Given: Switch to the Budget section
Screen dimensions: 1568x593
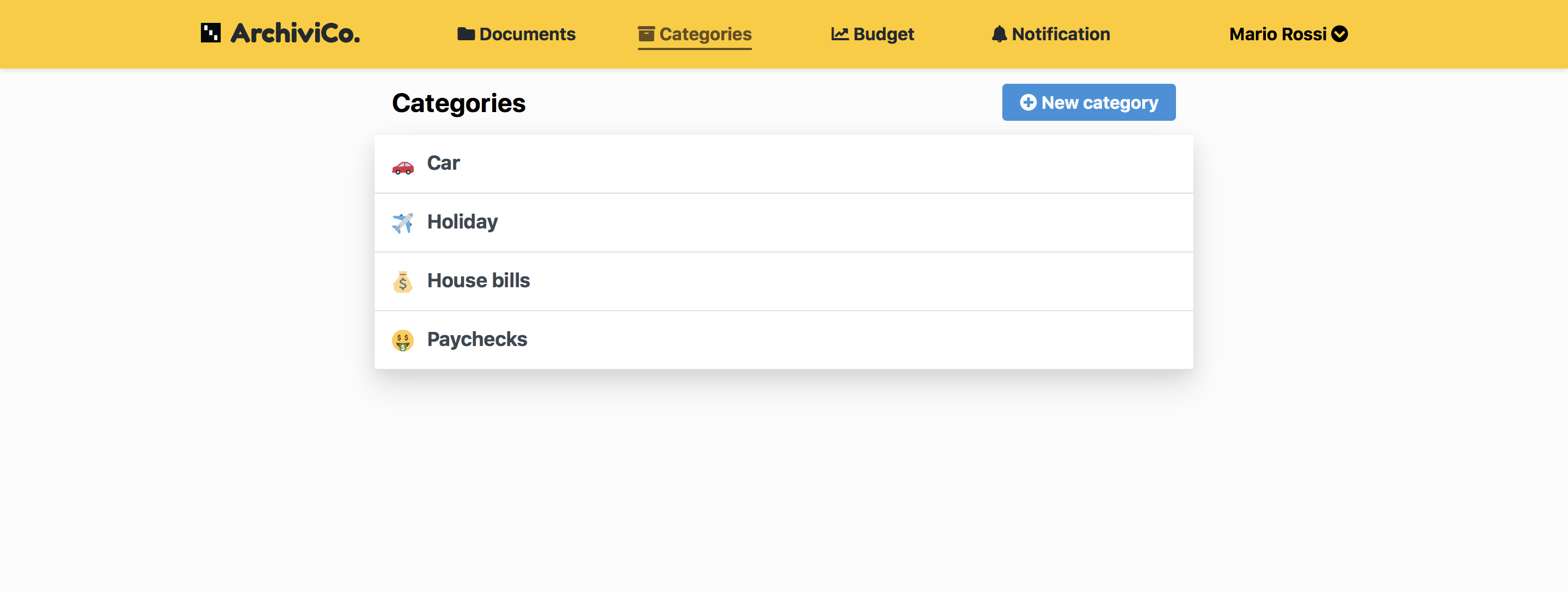Looking at the screenshot, I should coord(883,34).
